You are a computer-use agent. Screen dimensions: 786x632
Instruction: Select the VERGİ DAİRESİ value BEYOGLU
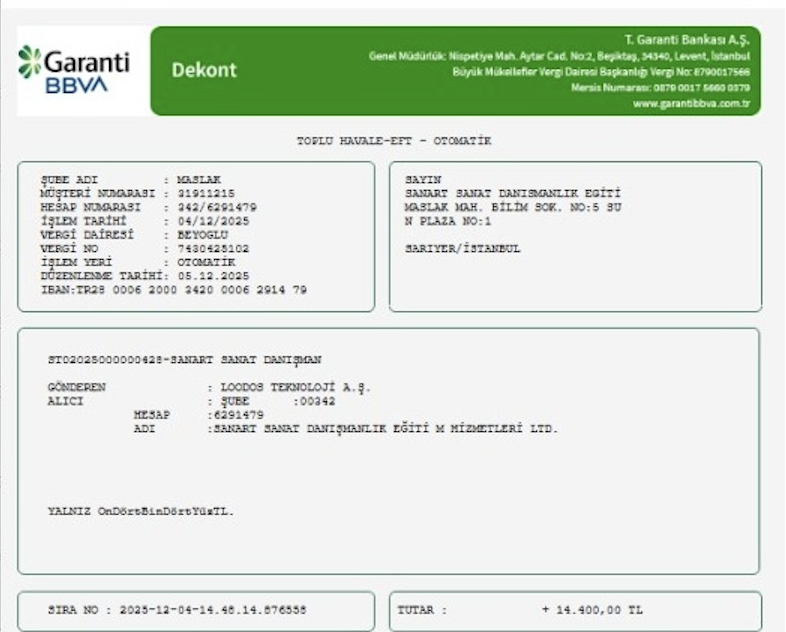coord(203,235)
